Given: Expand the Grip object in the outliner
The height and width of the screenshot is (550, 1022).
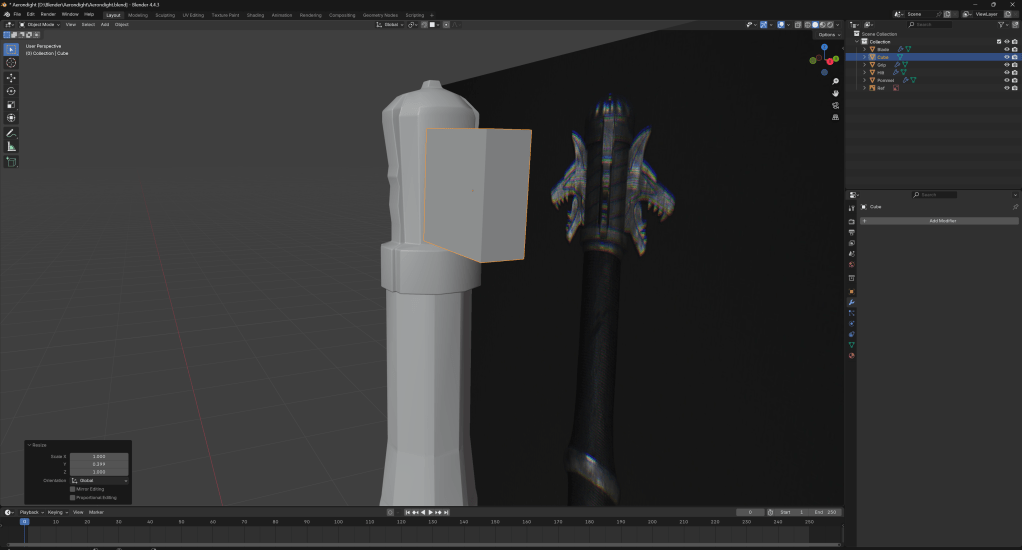Looking at the screenshot, I should pos(865,65).
